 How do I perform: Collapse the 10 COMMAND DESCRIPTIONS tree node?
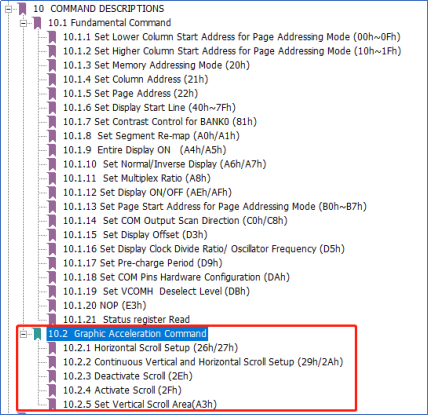pyautogui.click(x=8, y=9)
